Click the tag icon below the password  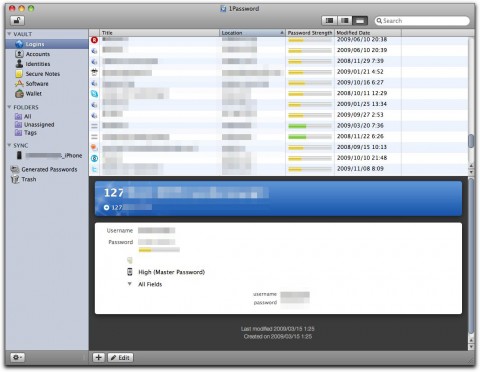point(130,260)
